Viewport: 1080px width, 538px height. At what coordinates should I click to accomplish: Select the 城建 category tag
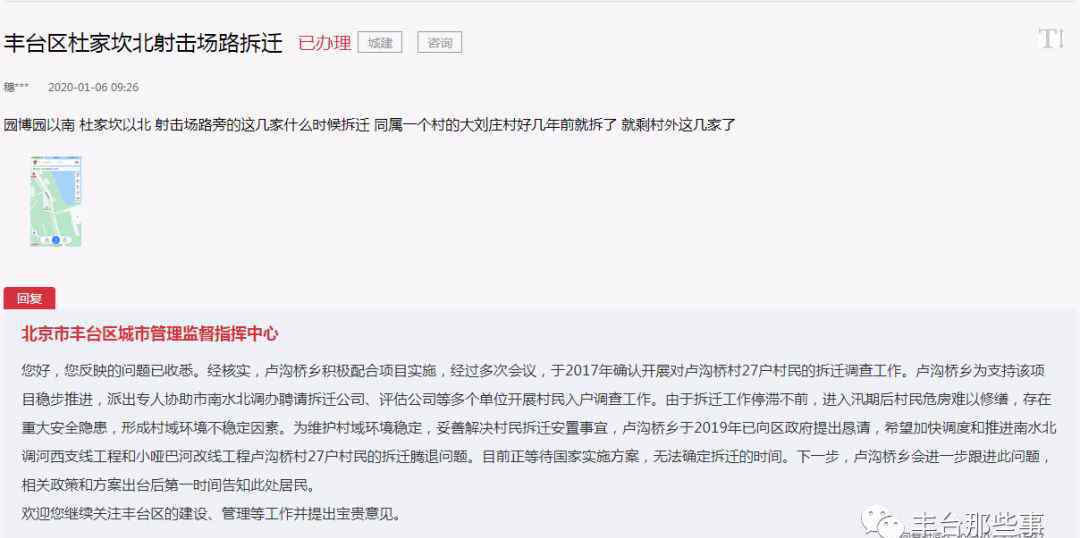click(x=380, y=43)
